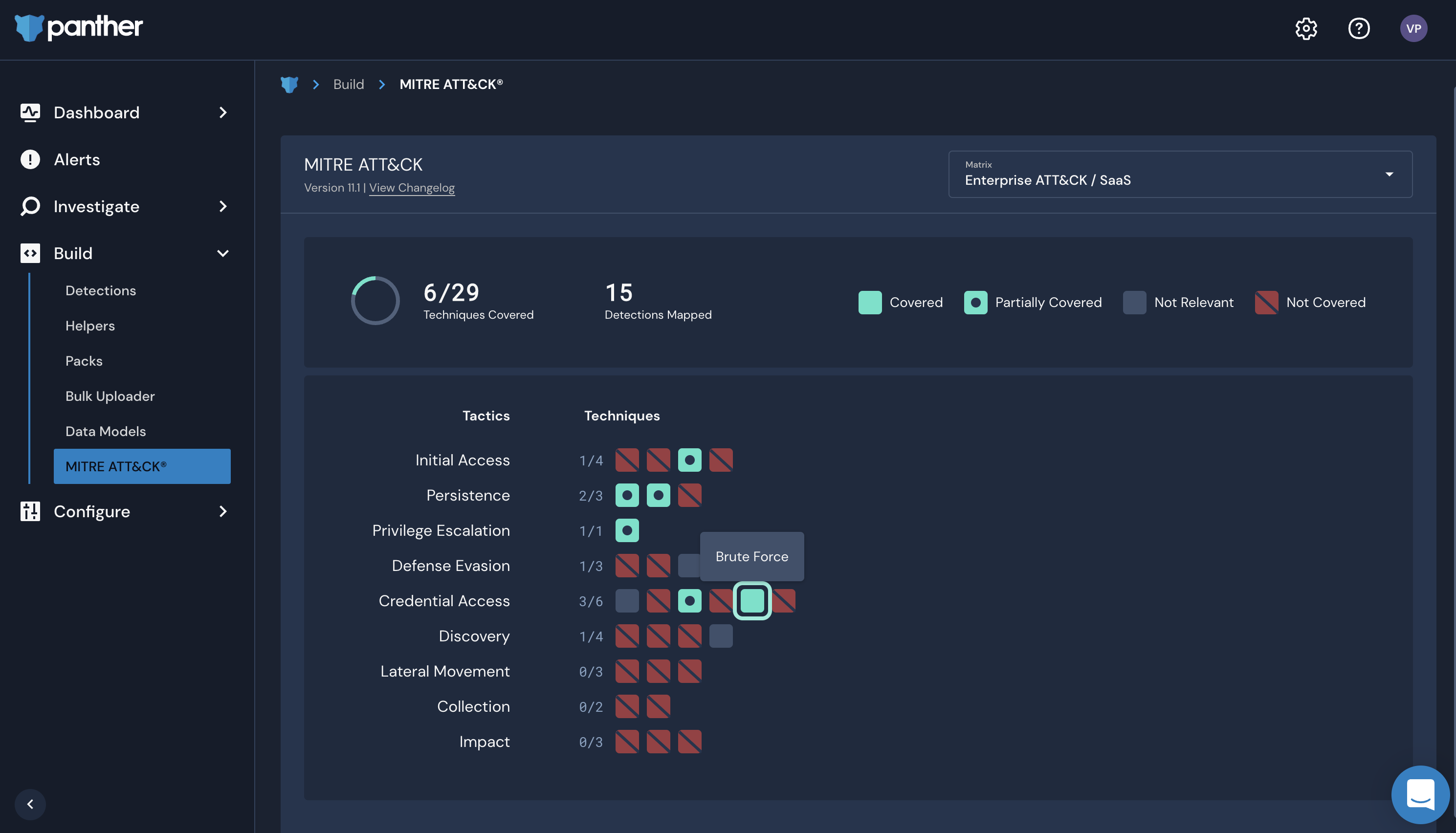1456x833 pixels.
Task: Click the Privilege Escalation tactic label
Action: (441, 530)
